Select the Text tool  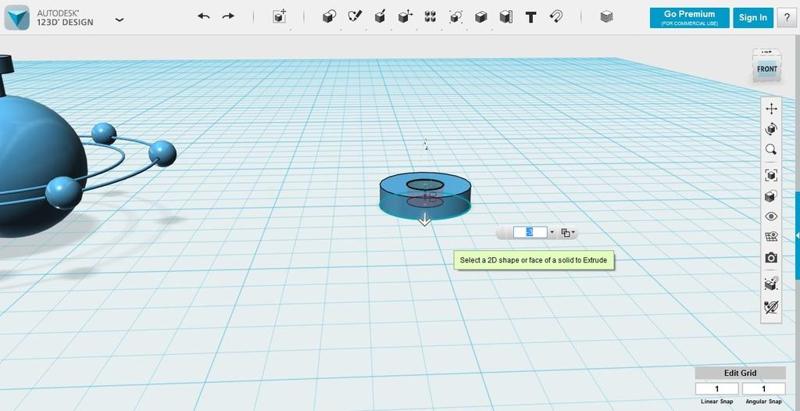530,17
